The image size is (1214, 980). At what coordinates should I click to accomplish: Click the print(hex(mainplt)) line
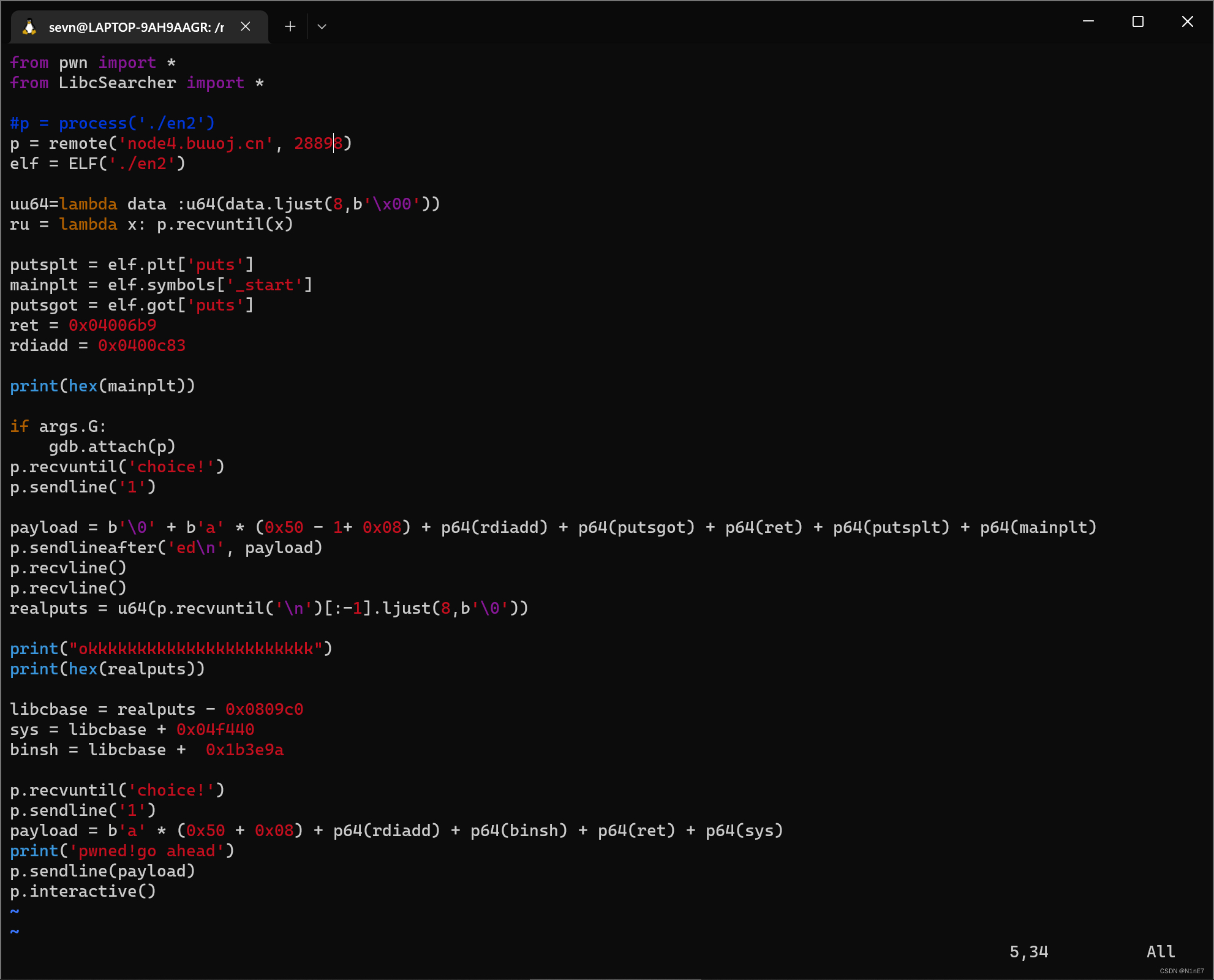point(103,386)
